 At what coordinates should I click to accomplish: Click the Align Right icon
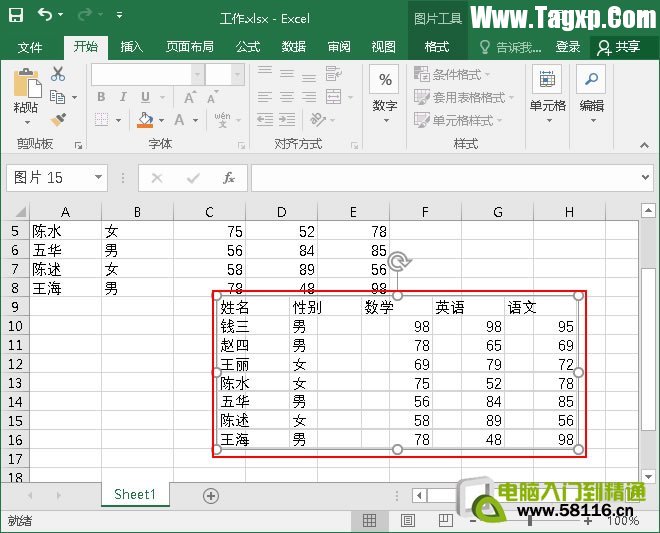tap(309, 97)
